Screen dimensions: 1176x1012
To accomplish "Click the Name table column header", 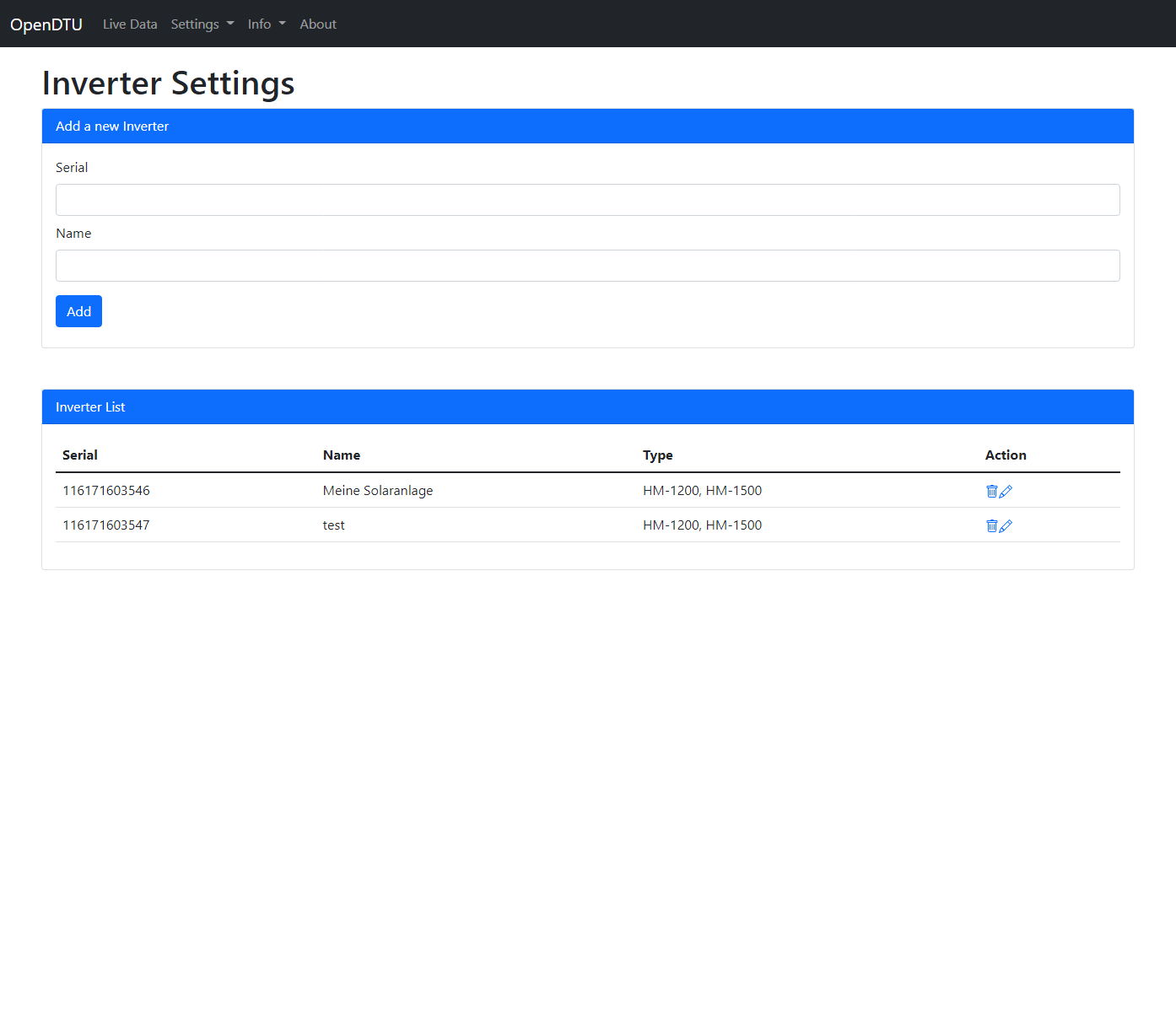I will tap(342, 455).
